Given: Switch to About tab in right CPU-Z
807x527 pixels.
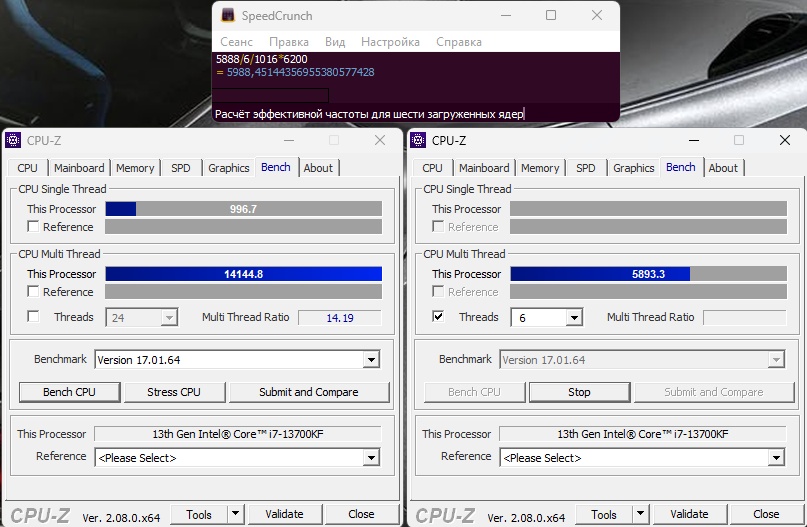Looking at the screenshot, I should point(723,168).
